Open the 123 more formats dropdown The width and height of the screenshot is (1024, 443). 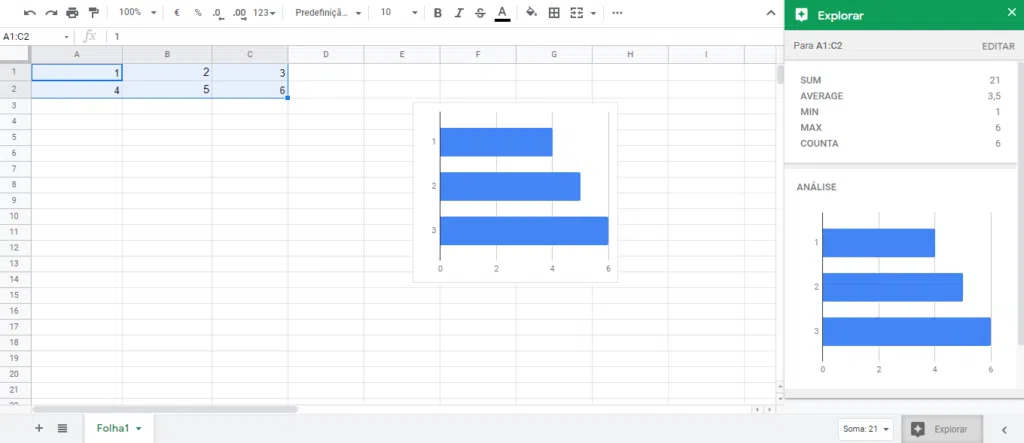[x=264, y=12]
